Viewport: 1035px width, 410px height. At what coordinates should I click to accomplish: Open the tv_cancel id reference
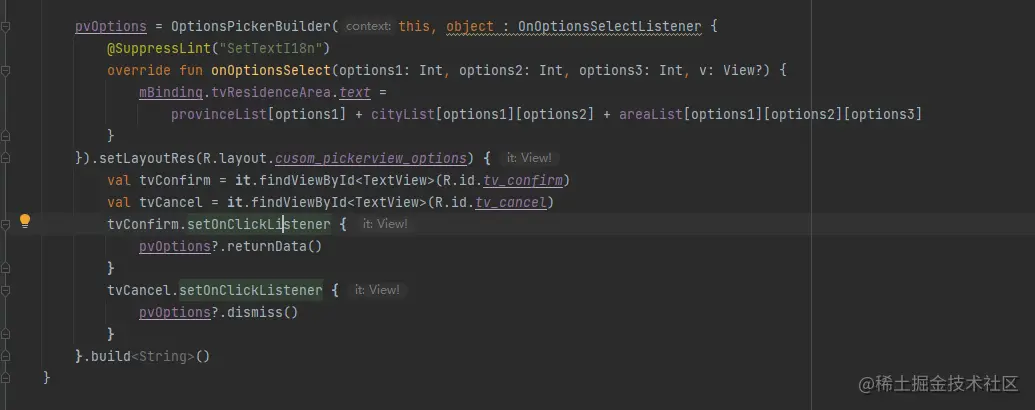point(511,202)
